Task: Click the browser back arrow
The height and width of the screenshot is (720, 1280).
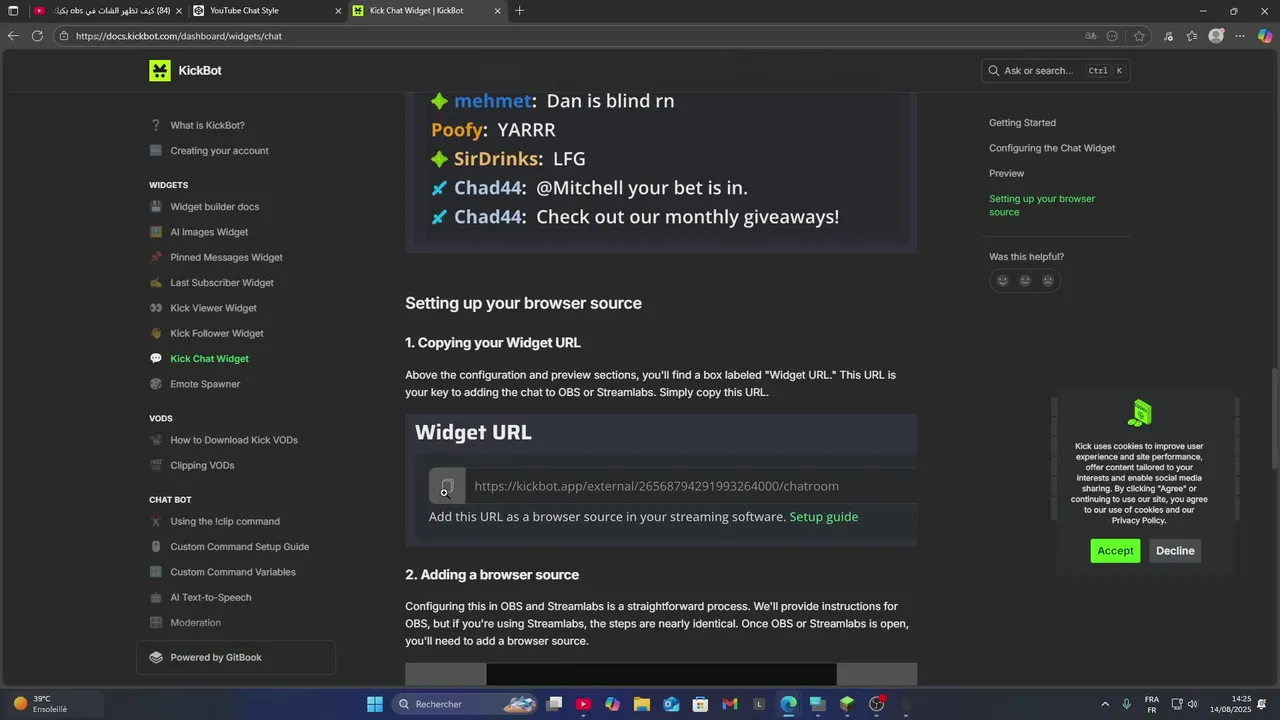Action: pyautogui.click(x=13, y=36)
